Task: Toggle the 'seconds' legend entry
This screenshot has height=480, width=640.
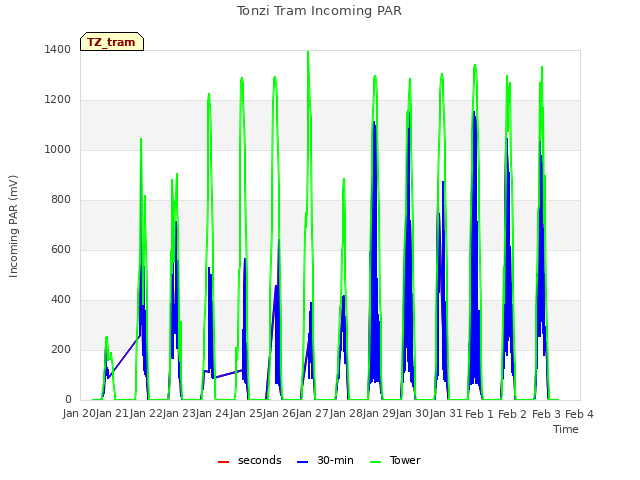Action: point(250,460)
